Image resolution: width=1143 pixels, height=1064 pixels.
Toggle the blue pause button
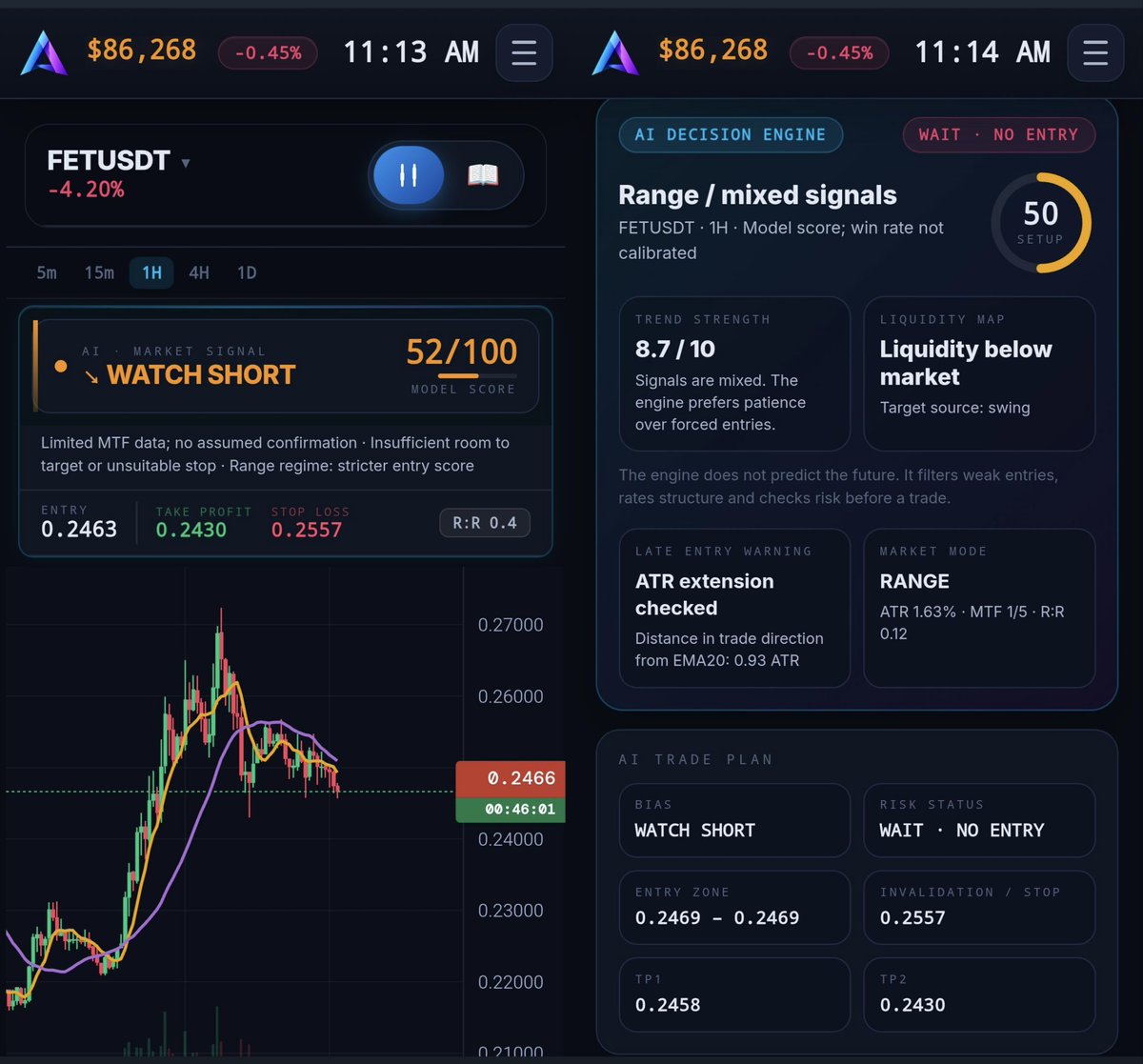click(x=409, y=175)
